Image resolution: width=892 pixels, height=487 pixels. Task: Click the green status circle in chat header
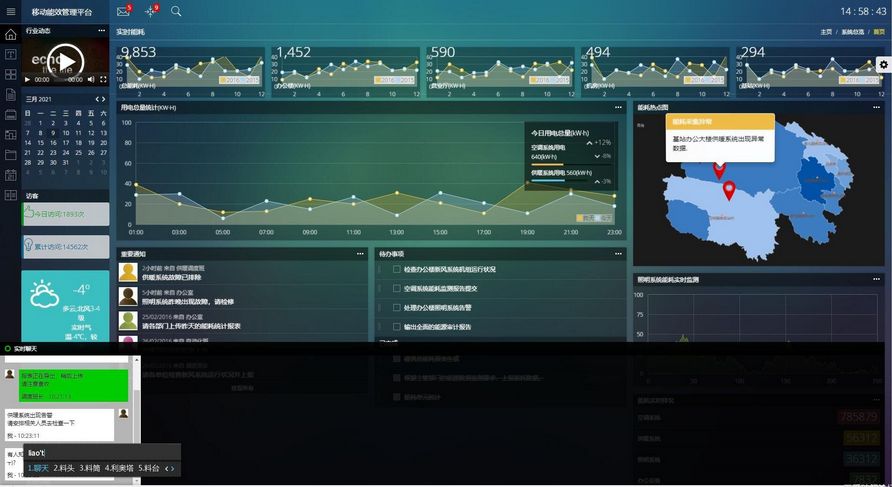(x=7, y=348)
